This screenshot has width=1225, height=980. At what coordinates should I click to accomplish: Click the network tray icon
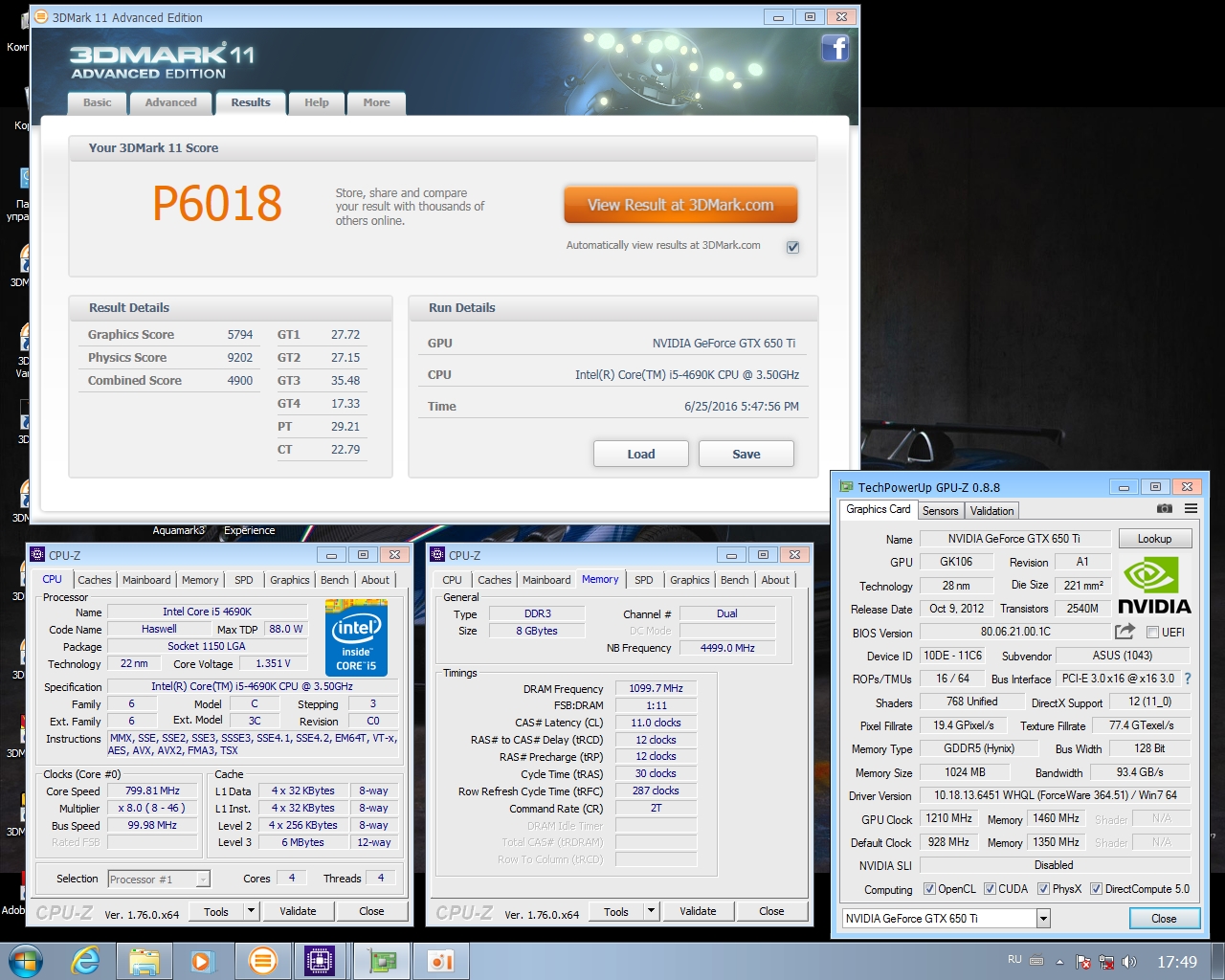point(1106,962)
